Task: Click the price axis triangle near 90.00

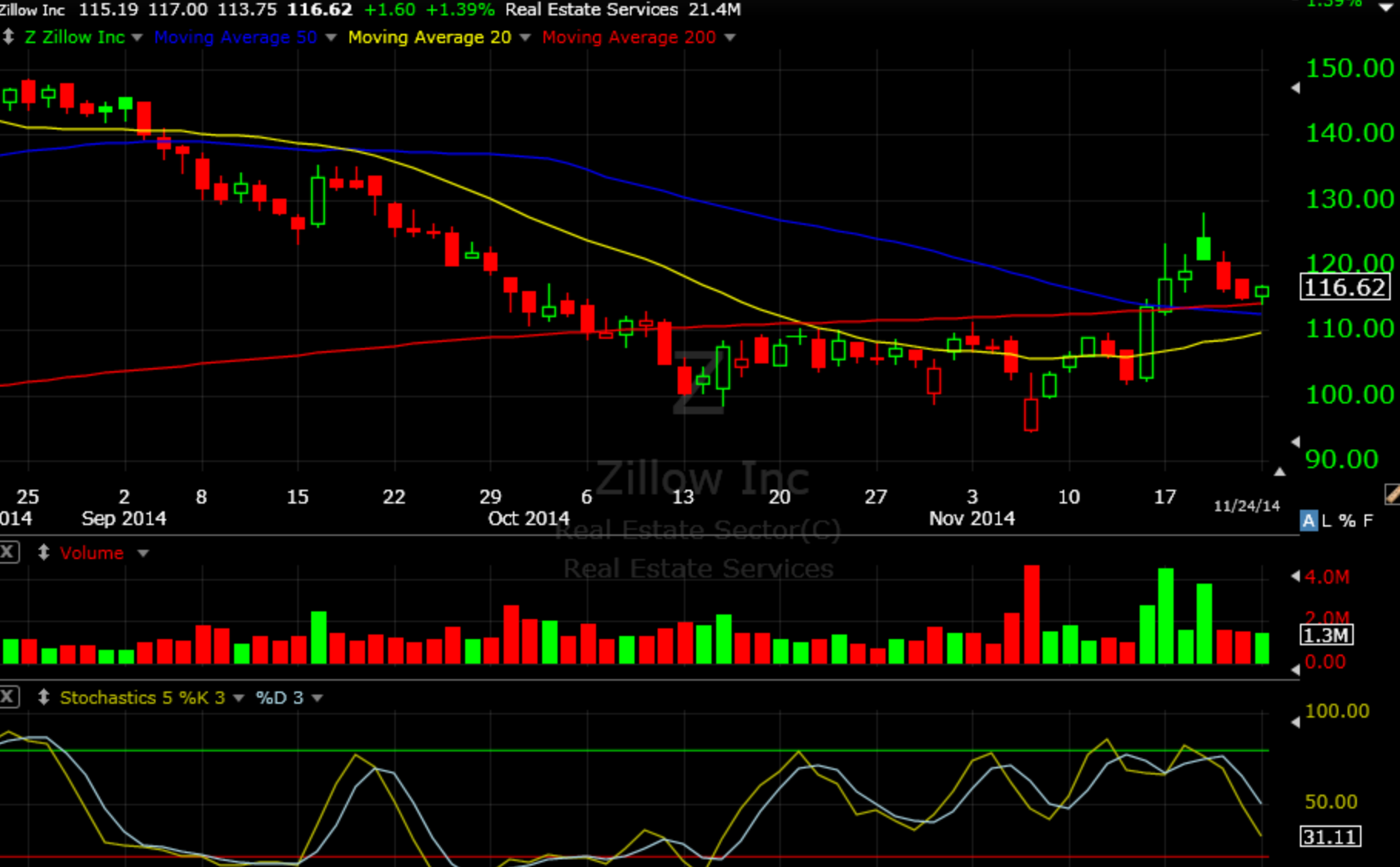Action: 1295,441
